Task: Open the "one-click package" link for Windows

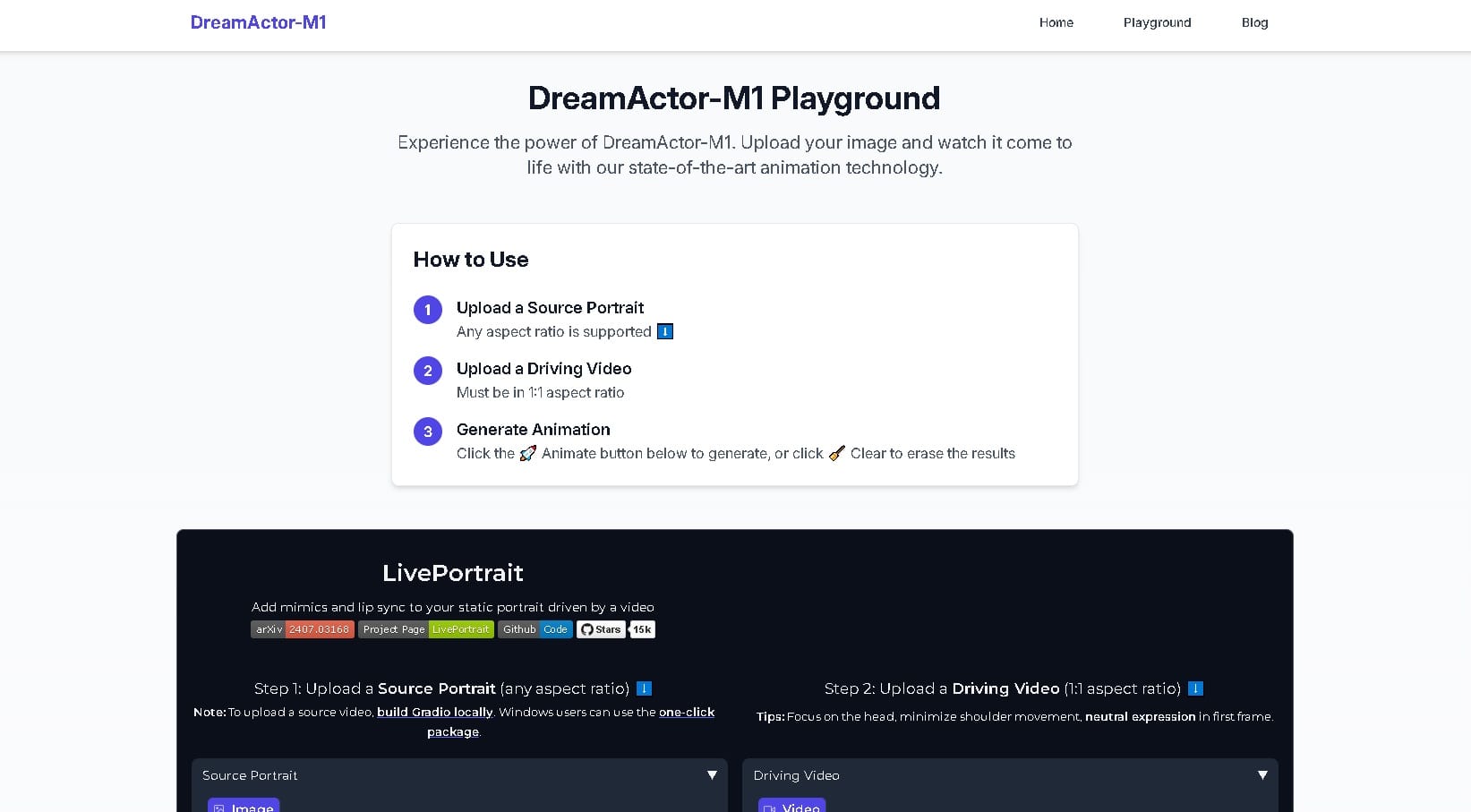Action: [686, 712]
